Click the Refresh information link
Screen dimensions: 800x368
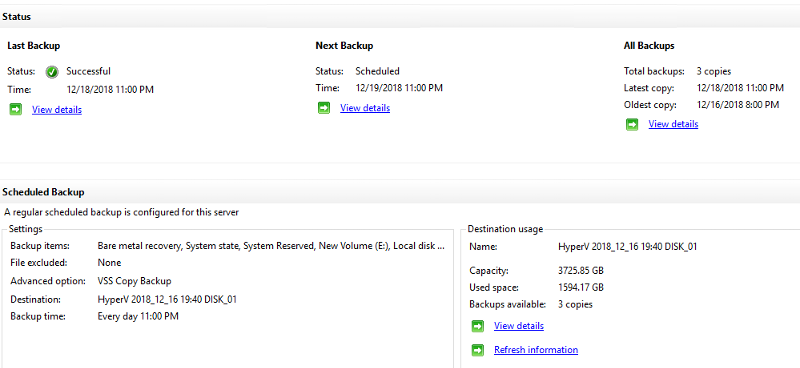click(x=536, y=350)
